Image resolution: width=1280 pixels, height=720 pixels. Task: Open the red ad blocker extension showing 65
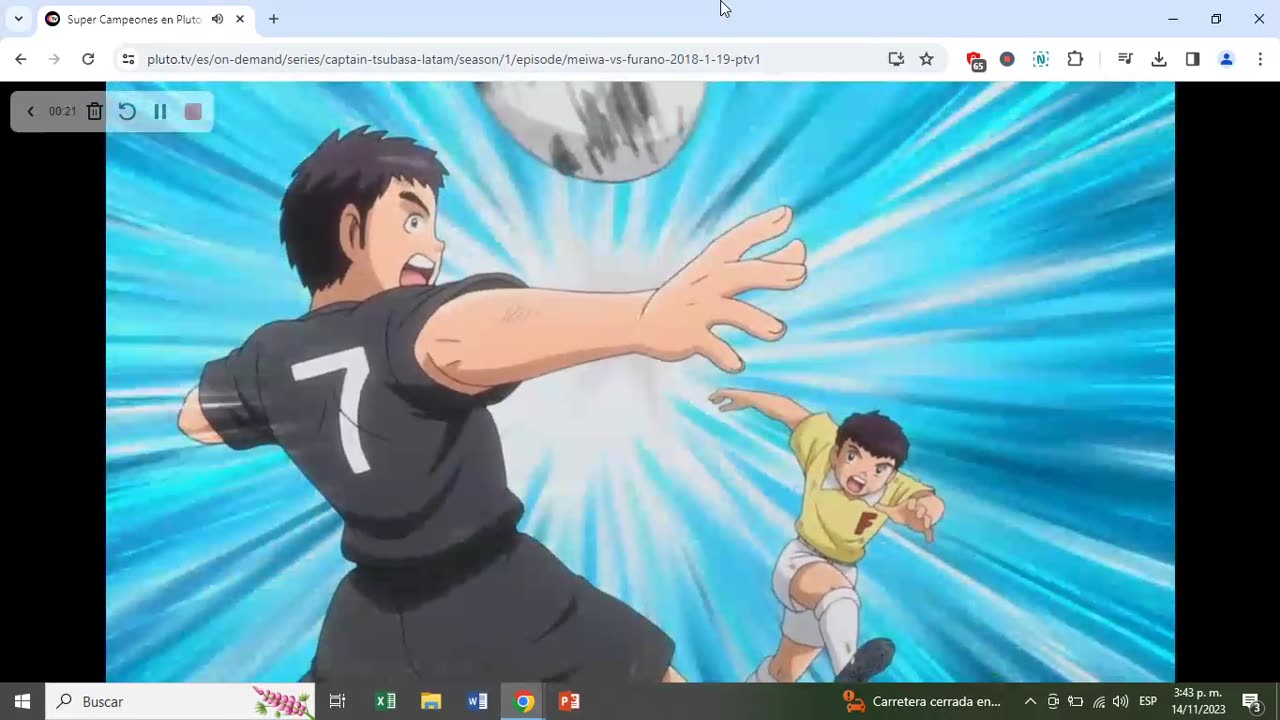pyautogui.click(x=975, y=60)
